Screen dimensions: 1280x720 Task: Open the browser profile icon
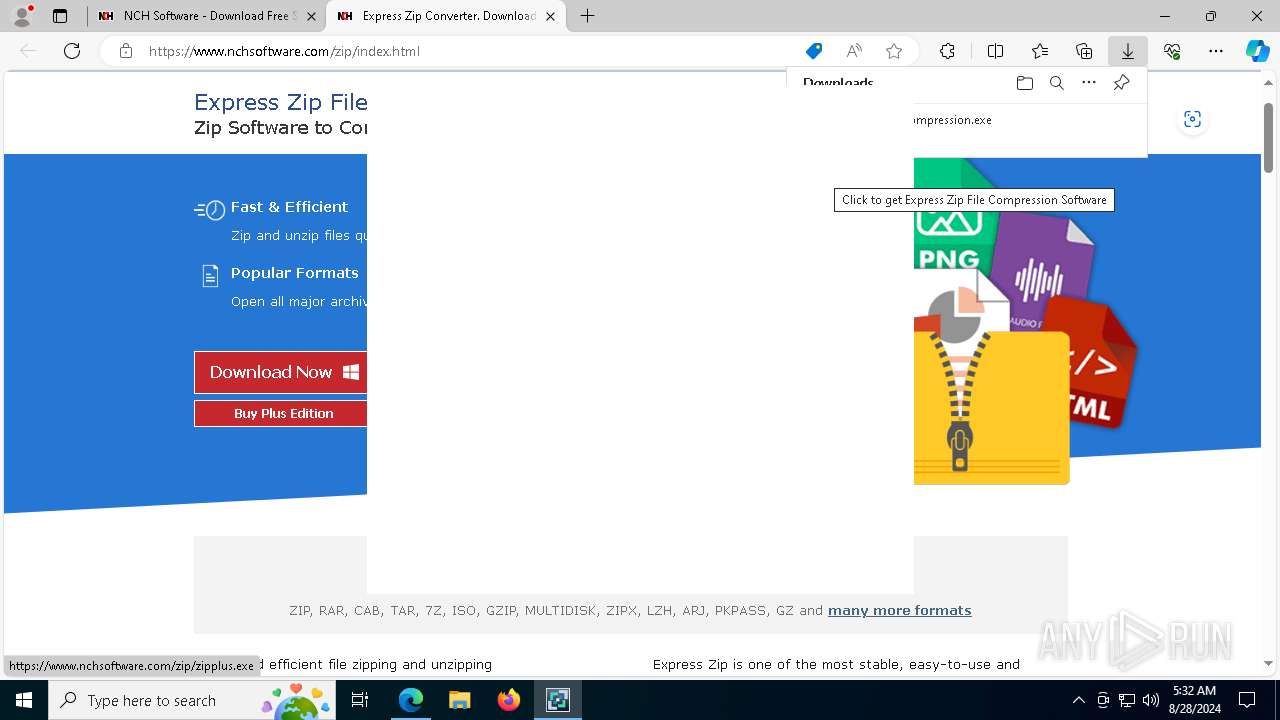[22, 16]
